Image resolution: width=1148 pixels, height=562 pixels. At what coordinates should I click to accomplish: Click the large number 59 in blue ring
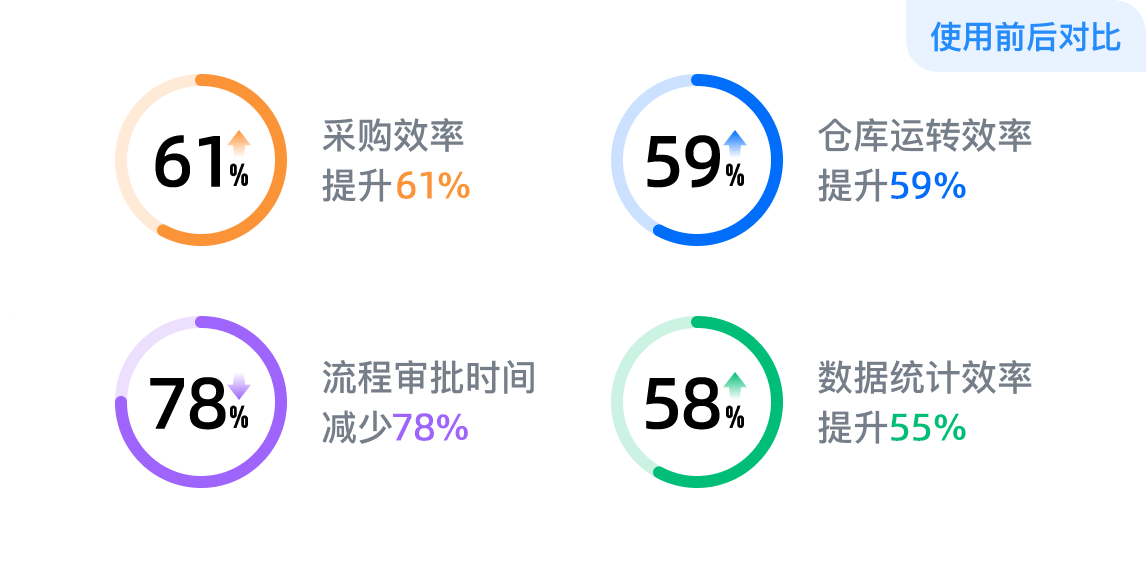pos(684,162)
